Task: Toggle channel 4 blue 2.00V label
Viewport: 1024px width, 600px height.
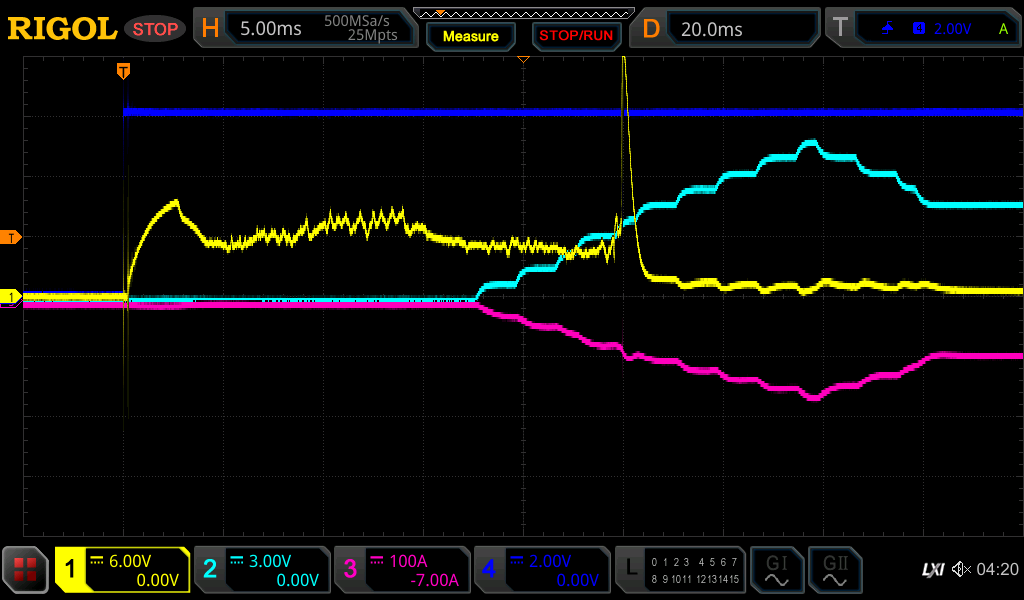Action: coord(542,570)
